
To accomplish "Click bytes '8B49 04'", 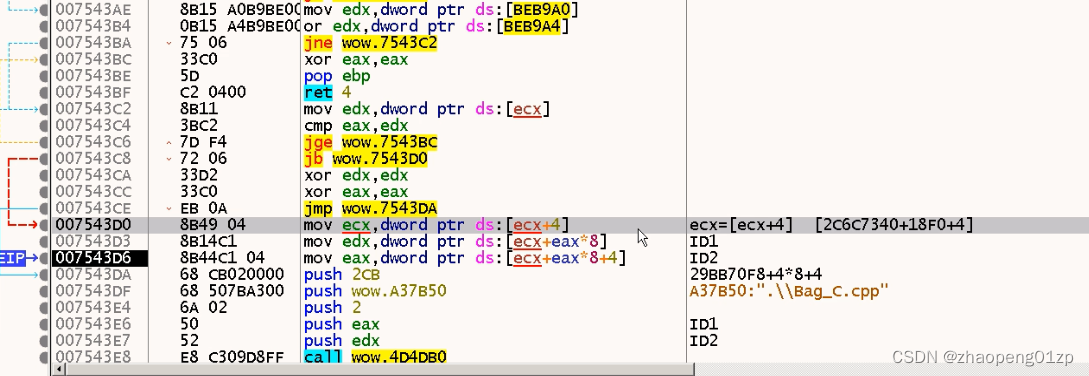I will tap(212, 225).
